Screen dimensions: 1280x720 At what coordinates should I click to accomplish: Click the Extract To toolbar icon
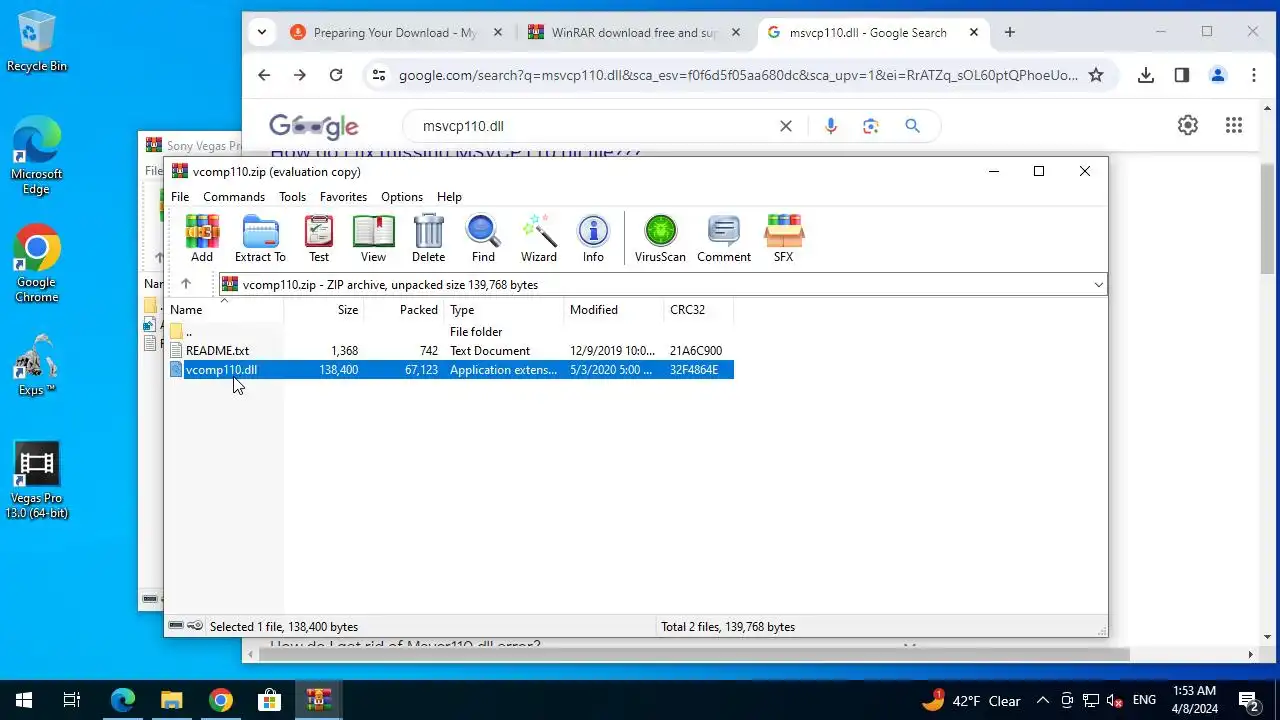260,239
